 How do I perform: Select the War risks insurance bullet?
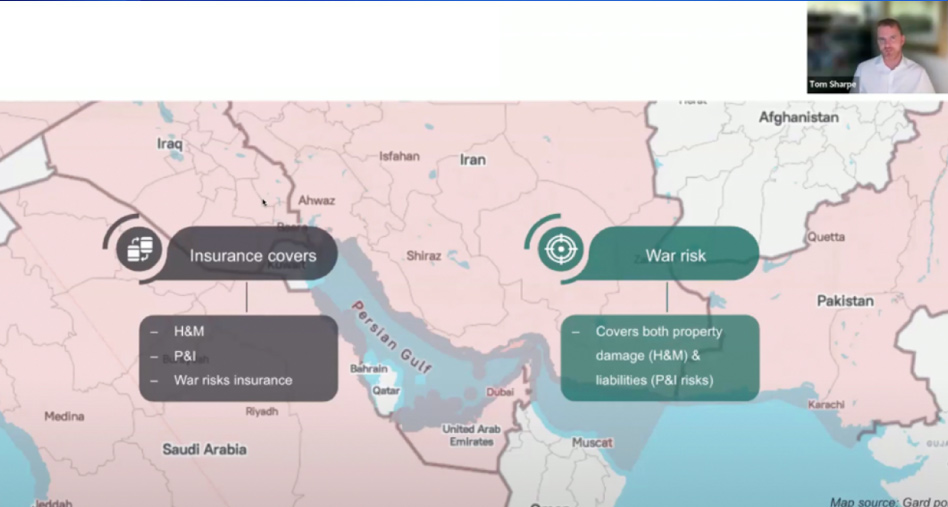click(233, 380)
